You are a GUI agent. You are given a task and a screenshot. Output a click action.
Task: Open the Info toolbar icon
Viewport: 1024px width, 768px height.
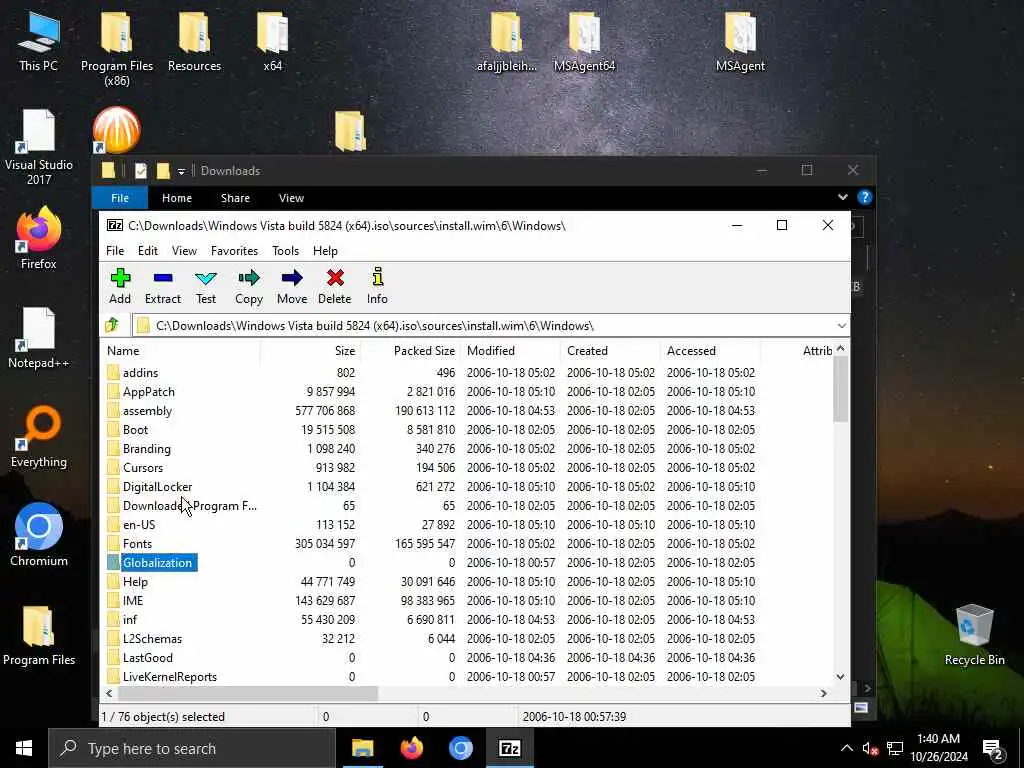pos(377,286)
